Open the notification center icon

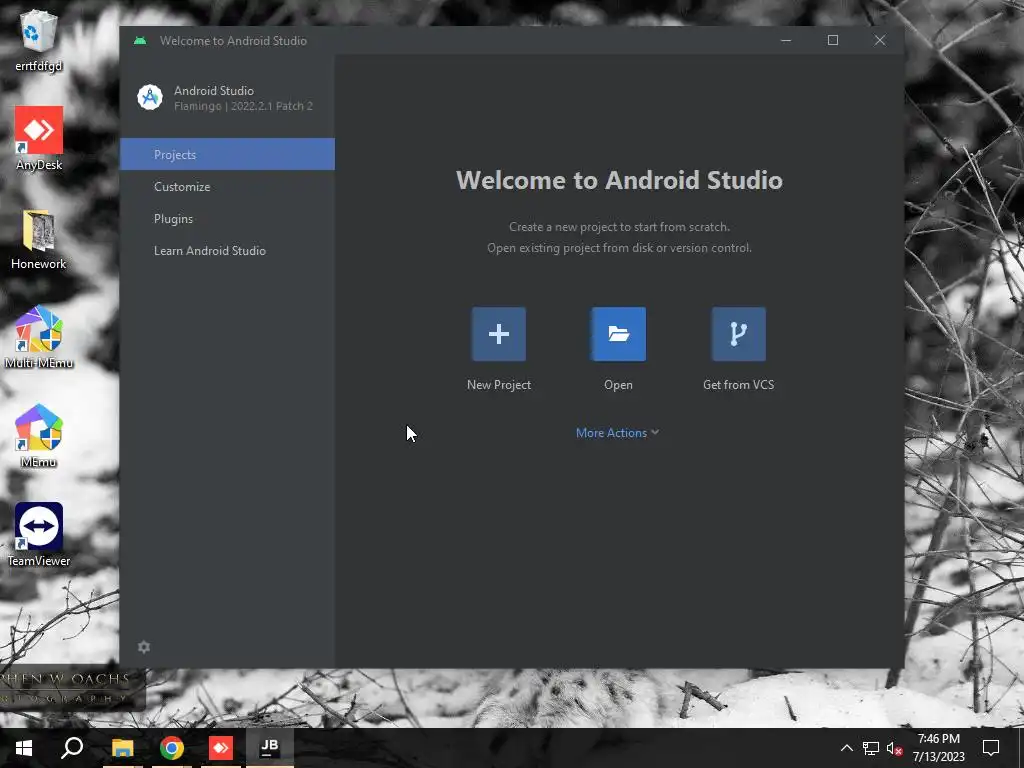pos(991,748)
